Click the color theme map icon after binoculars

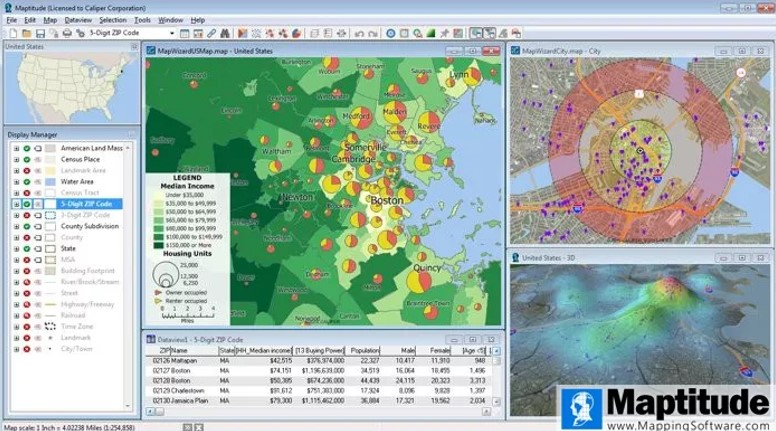point(242,33)
